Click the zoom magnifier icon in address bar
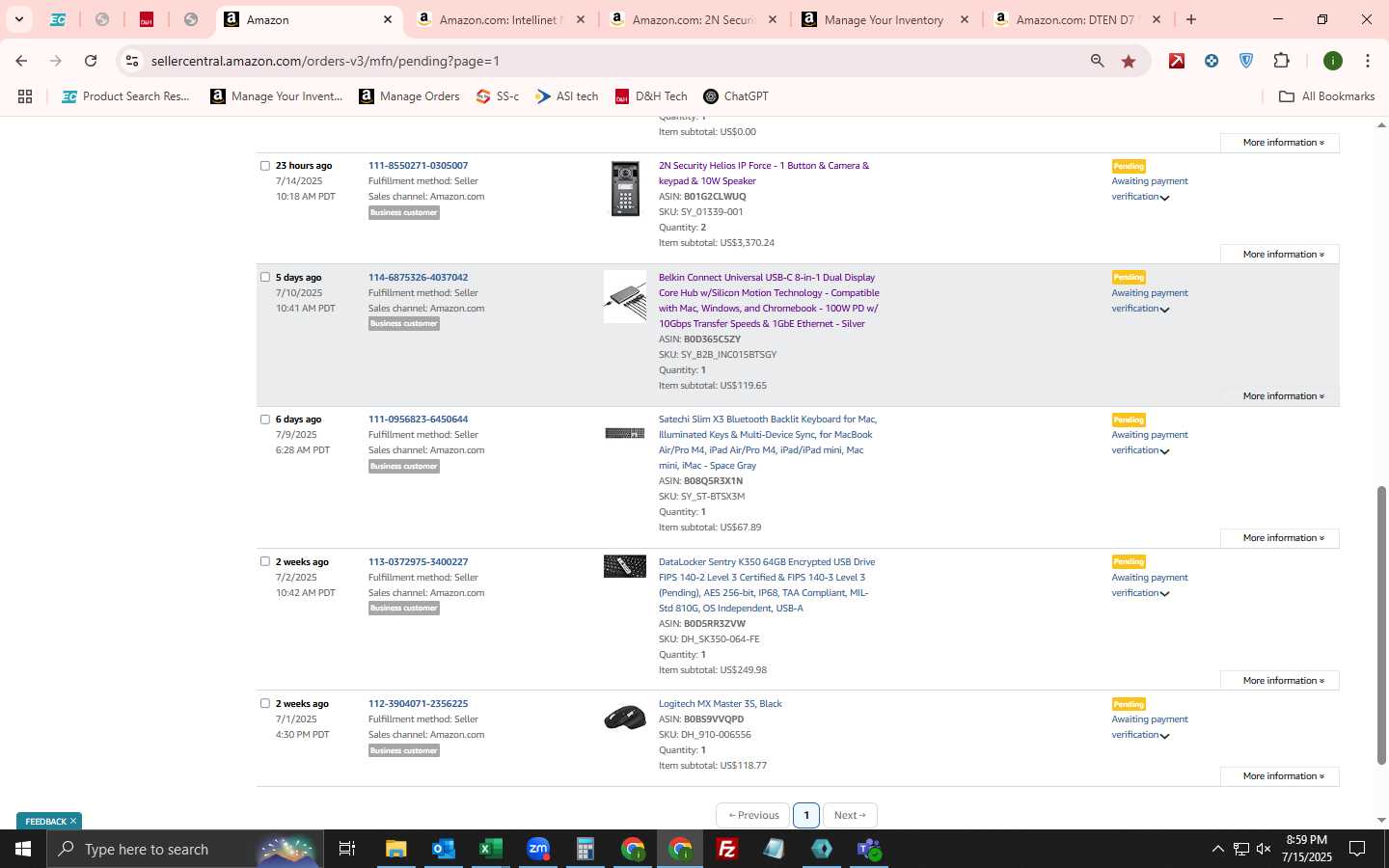1389x868 pixels. coord(1097,61)
